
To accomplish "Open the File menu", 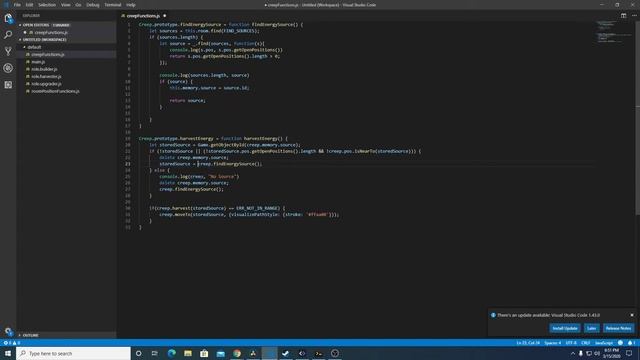I will click(x=17, y=5).
